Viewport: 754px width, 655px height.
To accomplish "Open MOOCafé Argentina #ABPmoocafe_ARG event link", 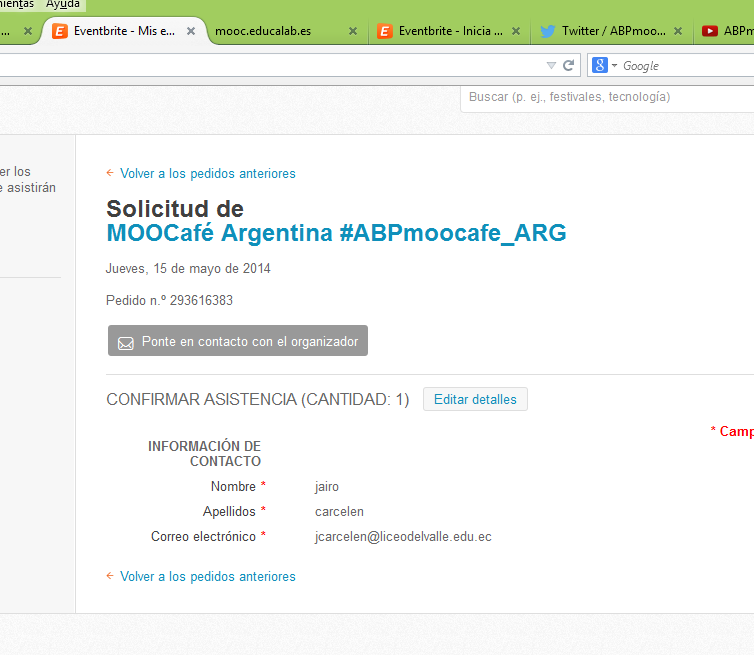I will 336,234.
